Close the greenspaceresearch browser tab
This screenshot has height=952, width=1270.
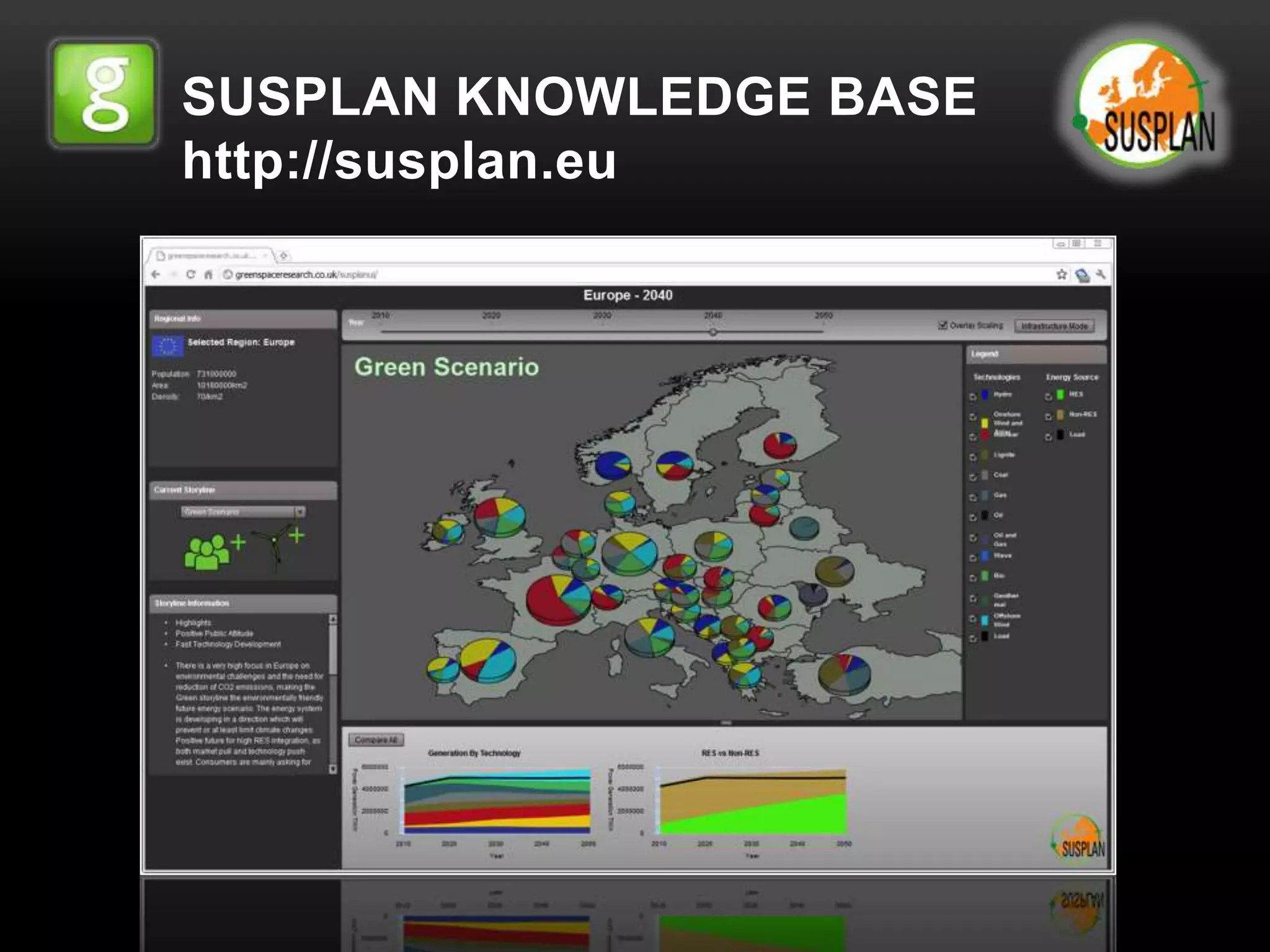(265, 255)
